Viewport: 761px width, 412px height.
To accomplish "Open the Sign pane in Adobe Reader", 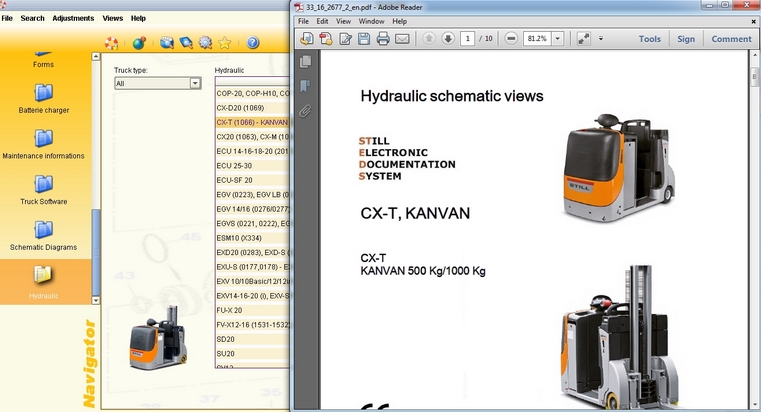I will coord(686,39).
